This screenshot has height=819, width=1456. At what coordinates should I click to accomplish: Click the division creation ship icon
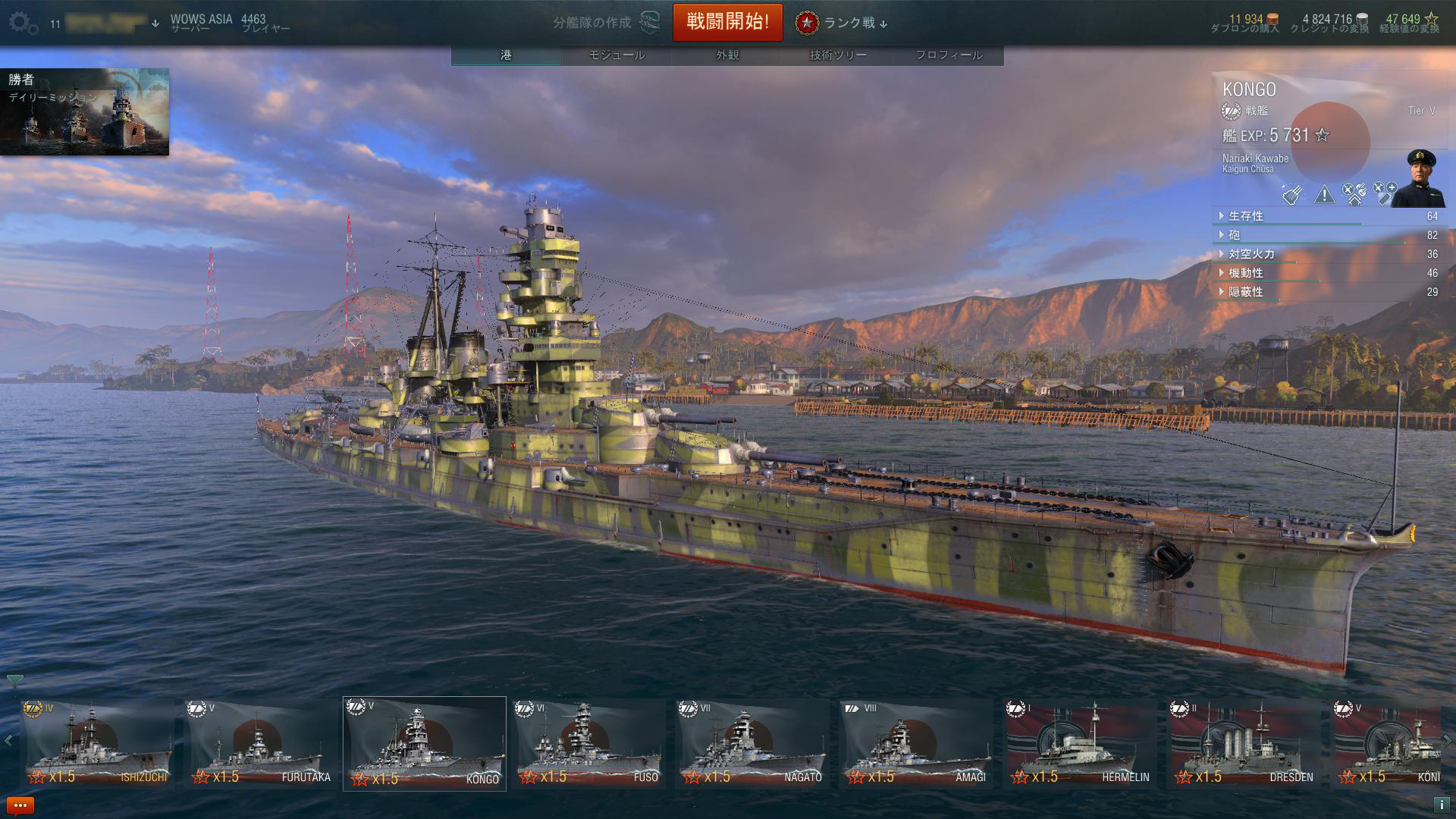(x=650, y=22)
